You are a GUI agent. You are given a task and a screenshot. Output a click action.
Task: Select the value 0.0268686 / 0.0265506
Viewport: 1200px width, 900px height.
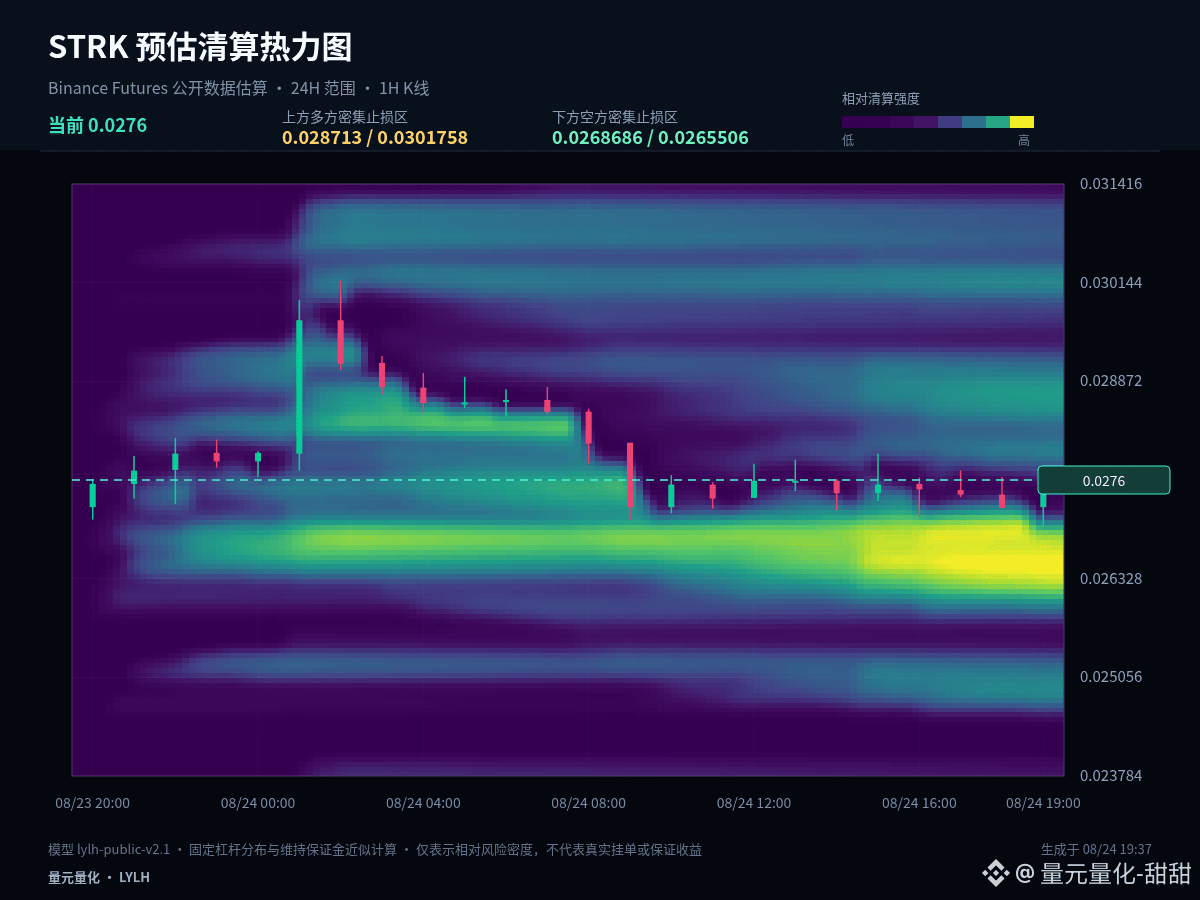(x=650, y=138)
